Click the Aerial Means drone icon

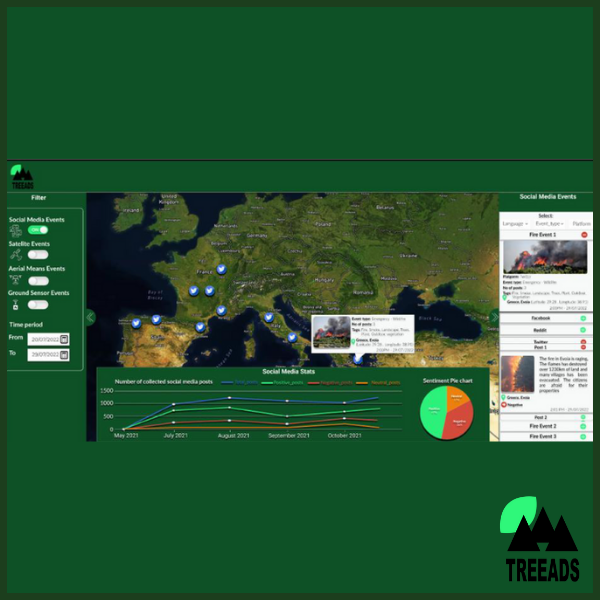(x=15, y=279)
